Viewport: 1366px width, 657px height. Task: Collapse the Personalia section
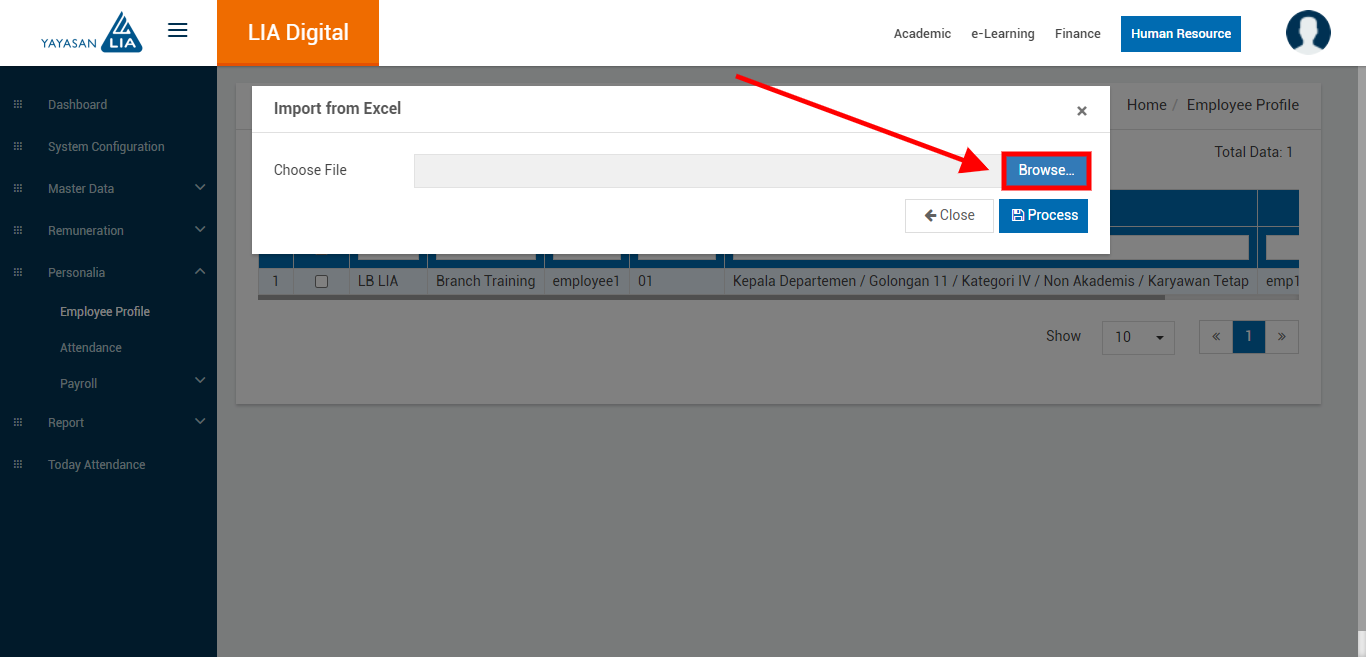pyautogui.click(x=200, y=272)
